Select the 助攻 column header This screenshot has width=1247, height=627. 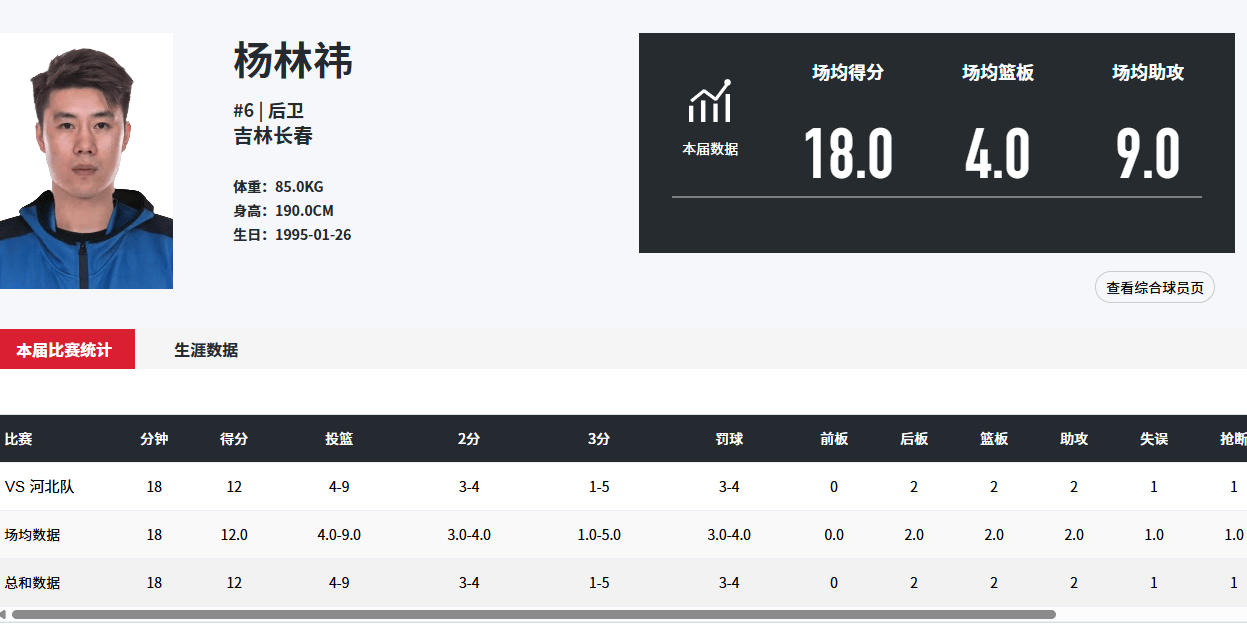tap(1074, 439)
